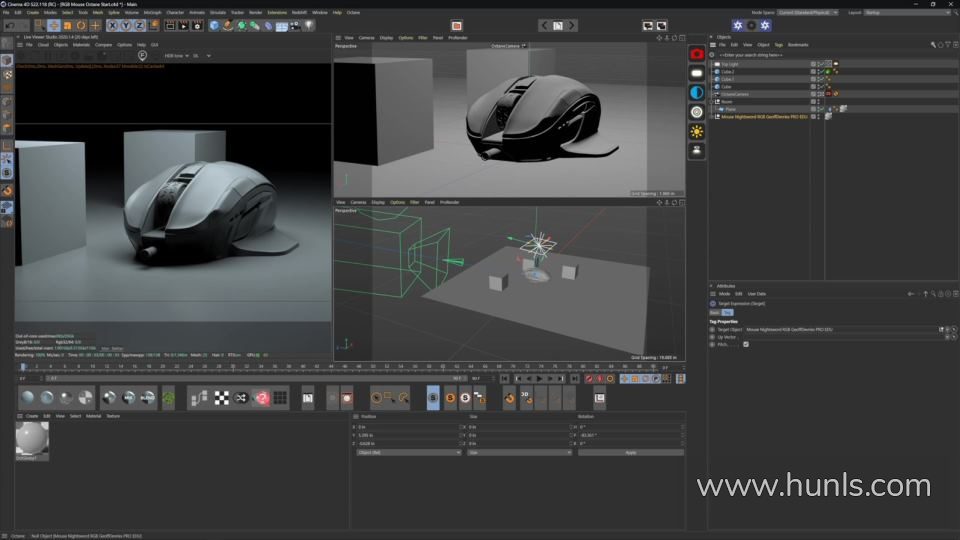Click the render to picture viewer icon
The height and width of the screenshot is (540, 960).
pos(183,25)
